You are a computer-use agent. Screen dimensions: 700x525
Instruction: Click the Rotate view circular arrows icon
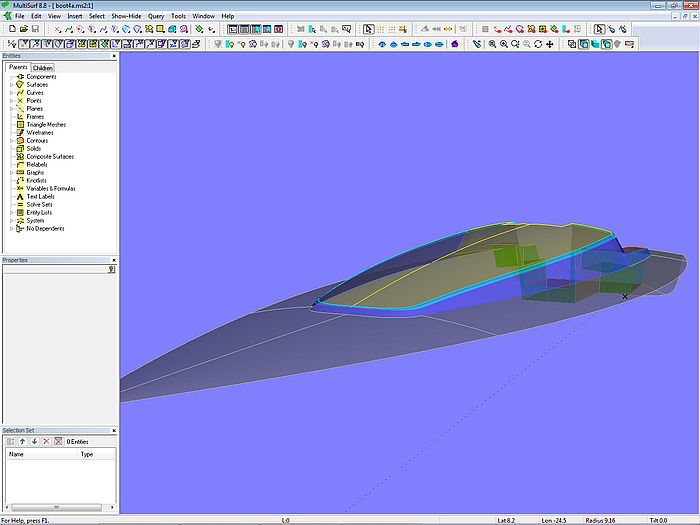coord(538,44)
